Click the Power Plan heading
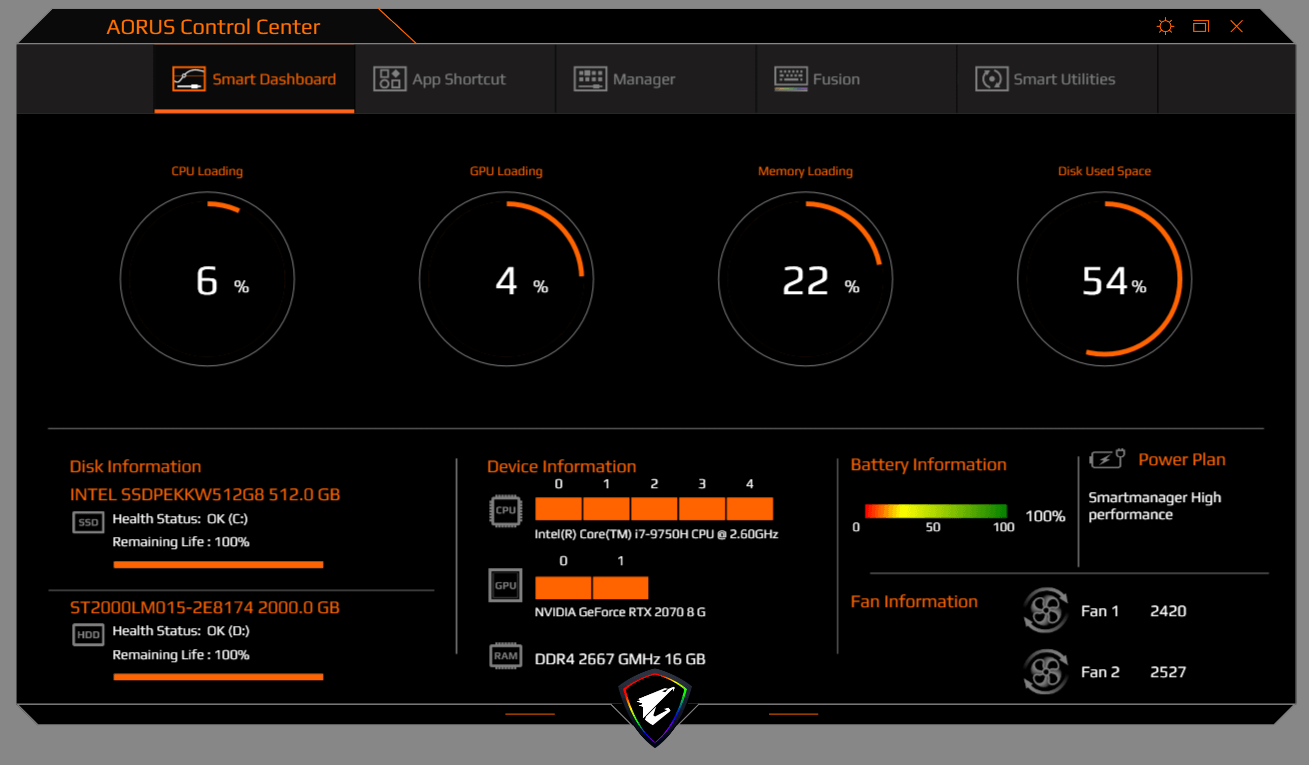The width and height of the screenshot is (1309, 765). tap(1181, 460)
